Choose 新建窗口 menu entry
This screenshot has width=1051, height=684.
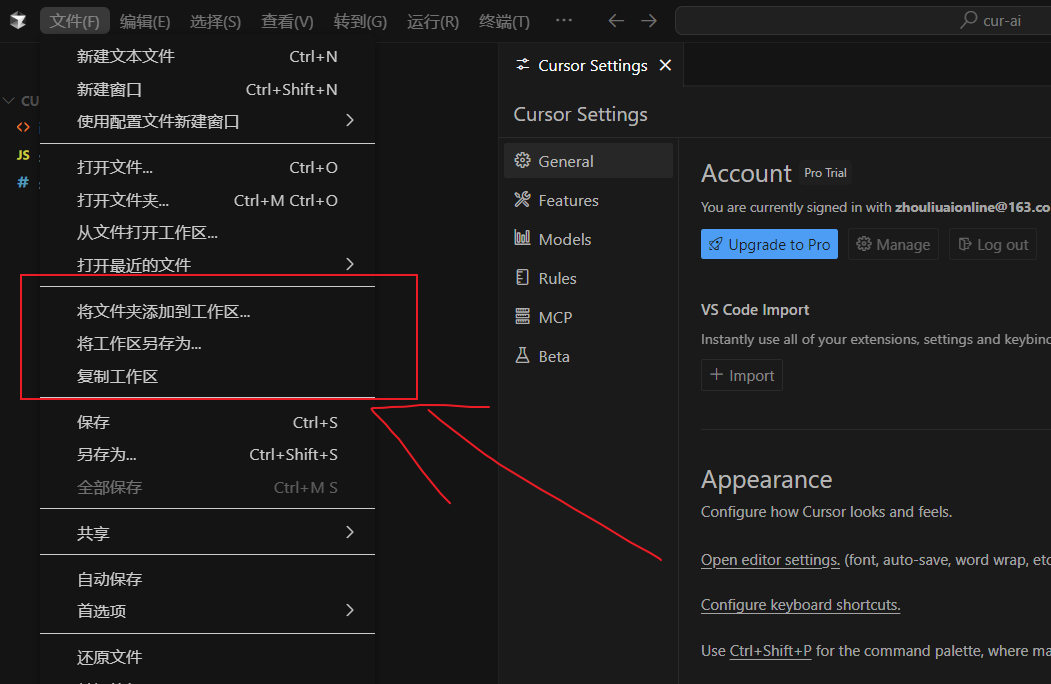(x=207, y=89)
